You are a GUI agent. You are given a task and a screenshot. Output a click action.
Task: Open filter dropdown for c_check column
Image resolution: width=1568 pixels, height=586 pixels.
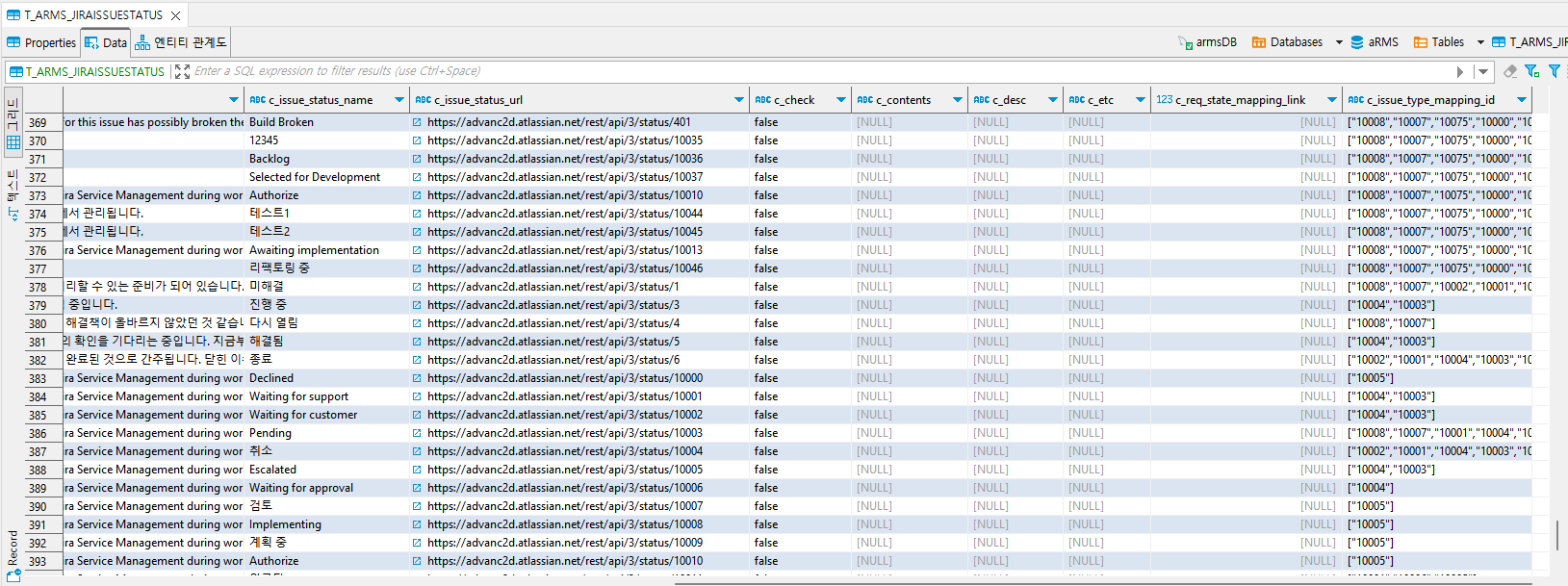click(840, 100)
